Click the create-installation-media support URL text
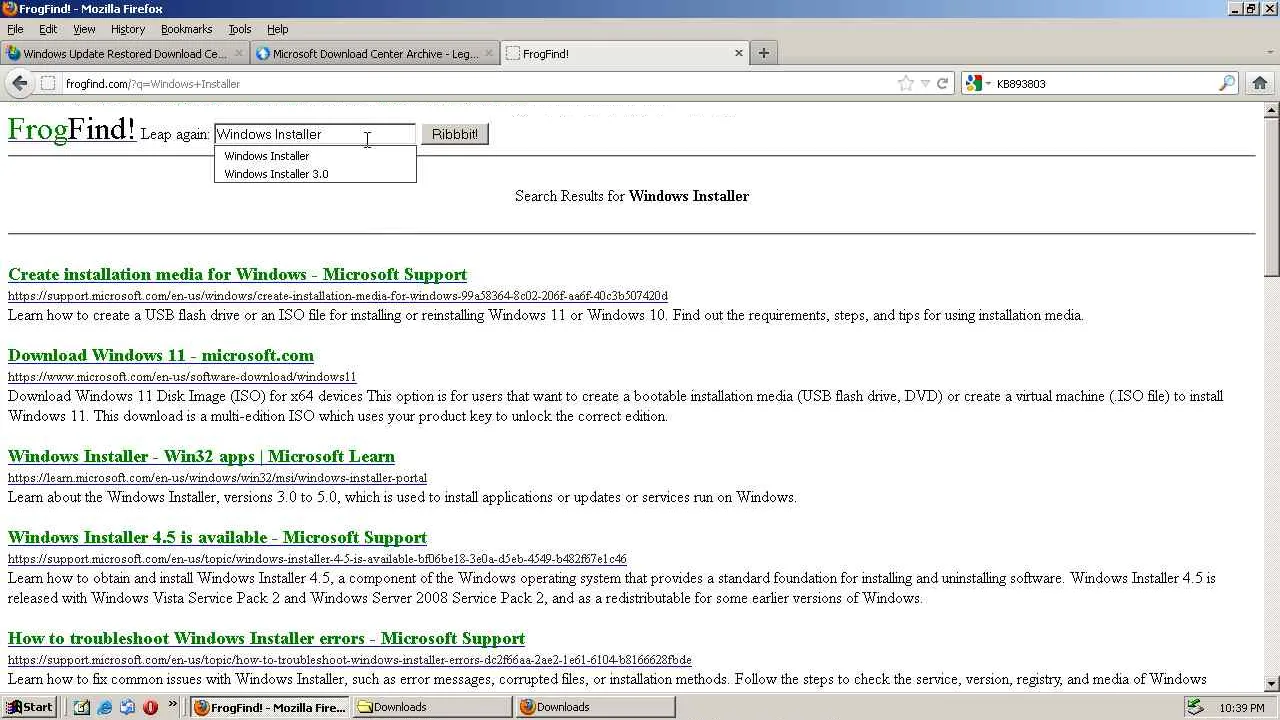Image resolution: width=1280 pixels, height=720 pixels. pos(338,296)
